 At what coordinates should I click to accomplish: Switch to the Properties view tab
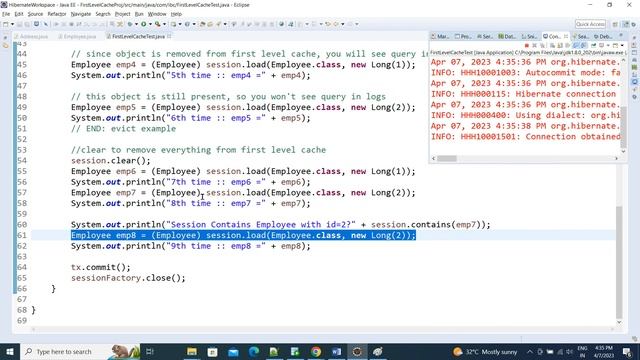pyautogui.click(x=464, y=36)
